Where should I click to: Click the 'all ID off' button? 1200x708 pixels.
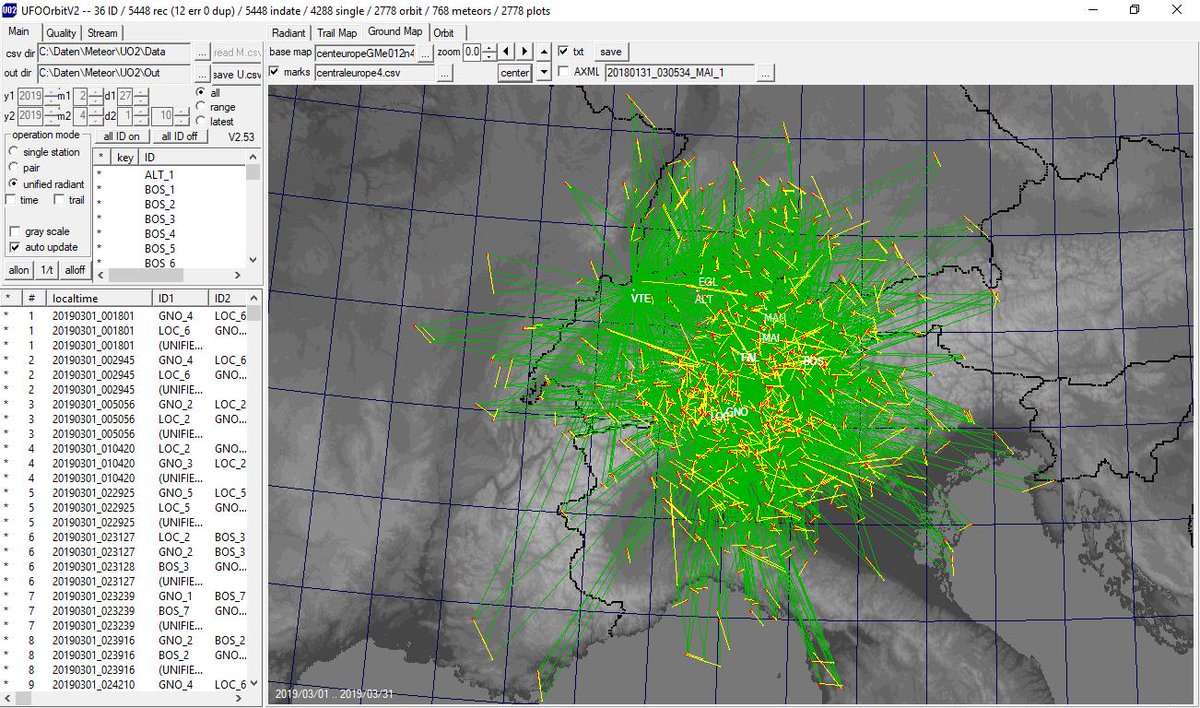coord(179,136)
